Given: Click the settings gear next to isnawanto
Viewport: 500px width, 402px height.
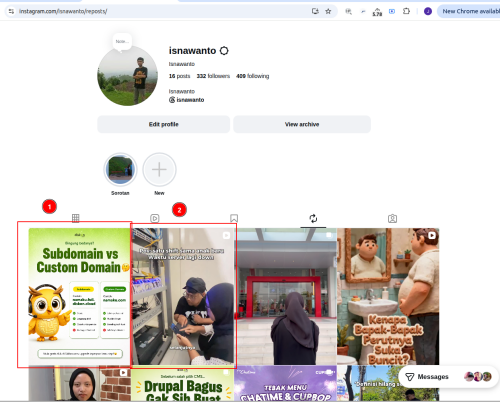Looking at the screenshot, I should [x=224, y=51].
